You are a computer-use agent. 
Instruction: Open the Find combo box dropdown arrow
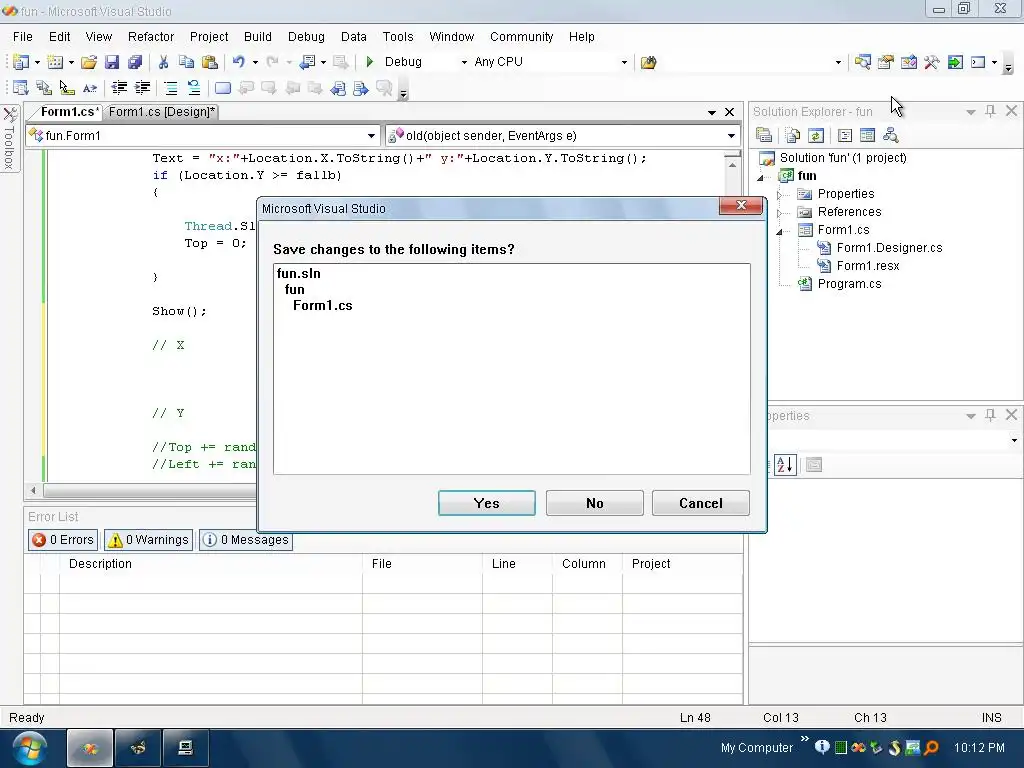click(x=839, y=63)
